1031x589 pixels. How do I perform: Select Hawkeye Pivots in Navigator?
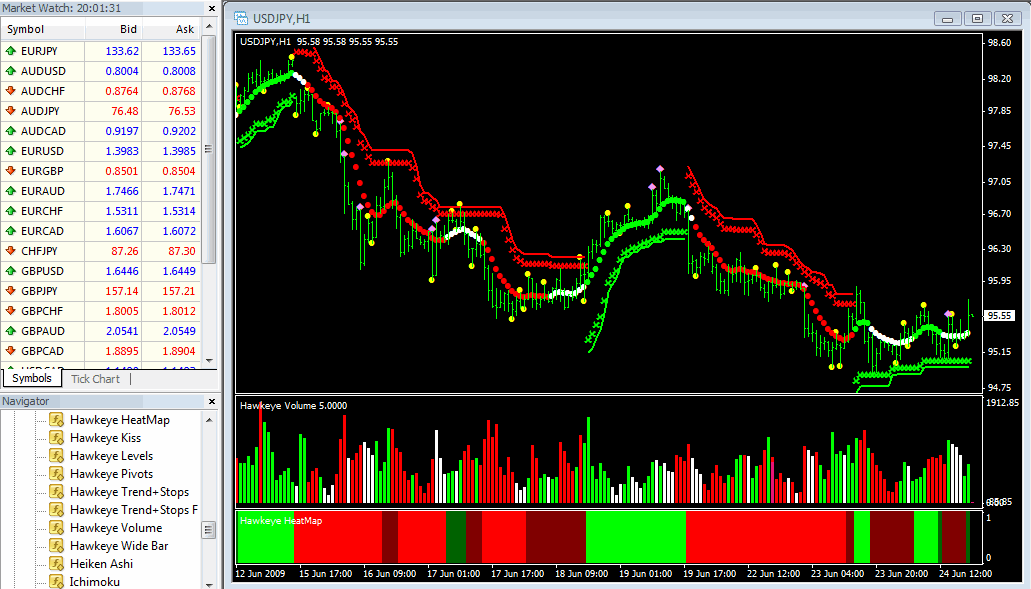(x=111, y=473)
